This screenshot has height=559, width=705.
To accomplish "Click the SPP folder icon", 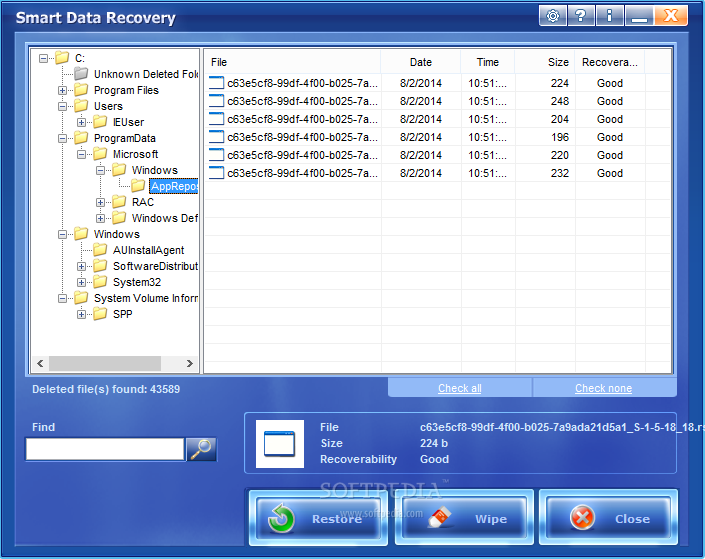I will (100, 313).
